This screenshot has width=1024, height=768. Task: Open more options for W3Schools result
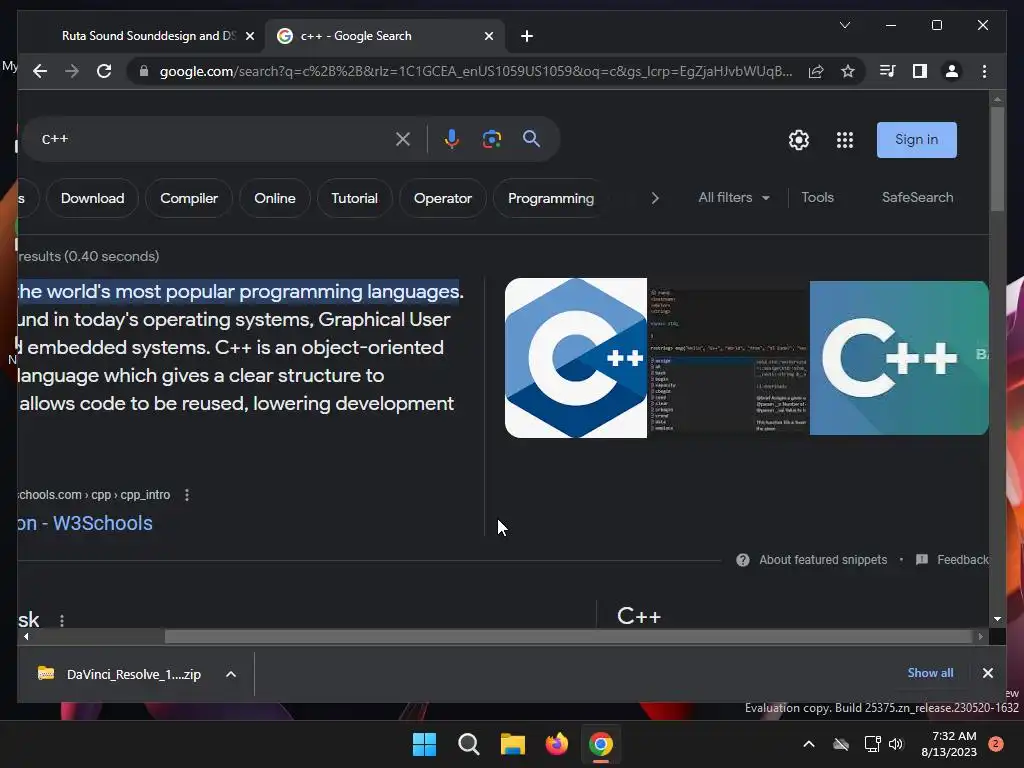pyautogui.click(x=187, y=495)
